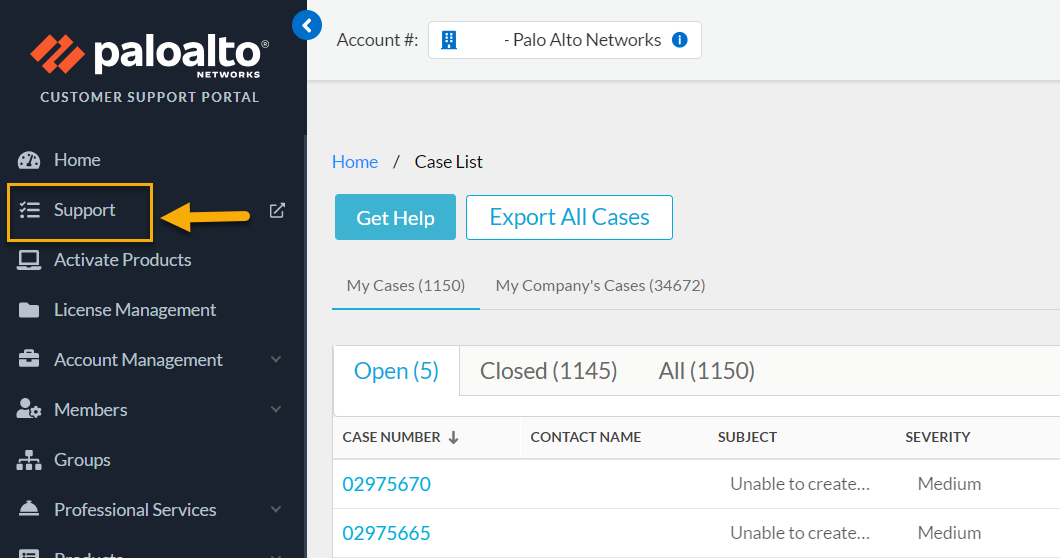Expand the Account Management submenu chevron

pyautogui.click(x=276, y=360)
